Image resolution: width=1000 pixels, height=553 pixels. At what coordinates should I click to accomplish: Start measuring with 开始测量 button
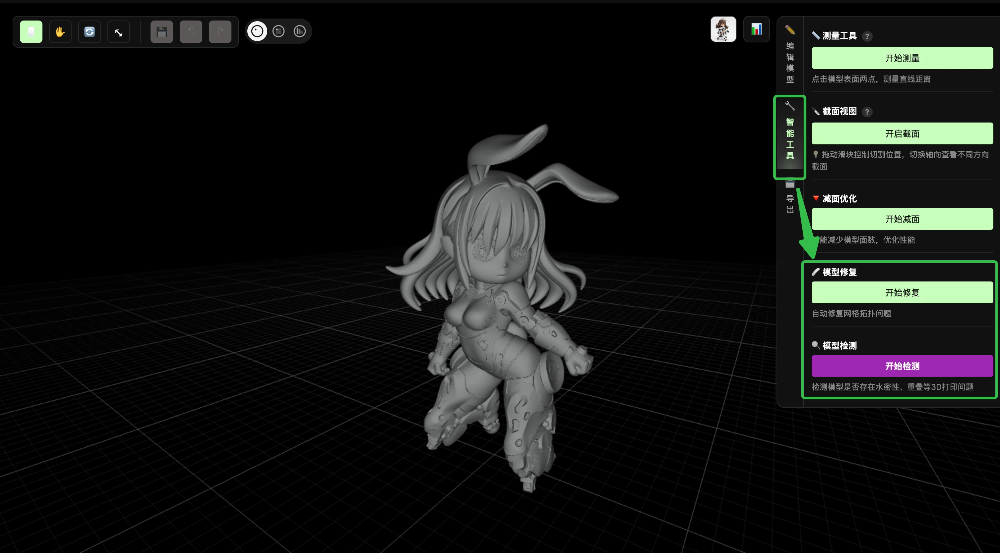click(902, 58)
